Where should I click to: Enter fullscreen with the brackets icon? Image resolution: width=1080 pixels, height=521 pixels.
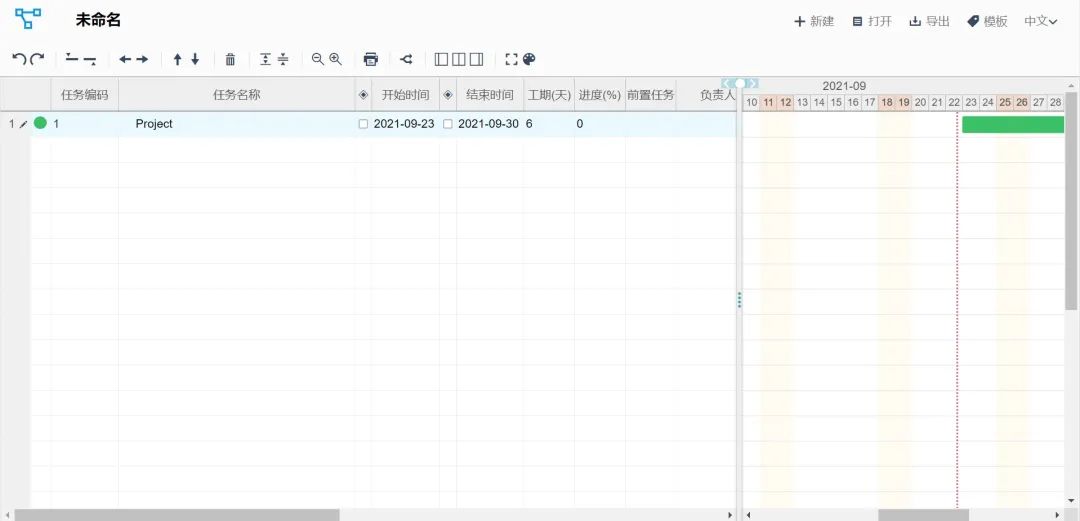click(x=511, y=59)
